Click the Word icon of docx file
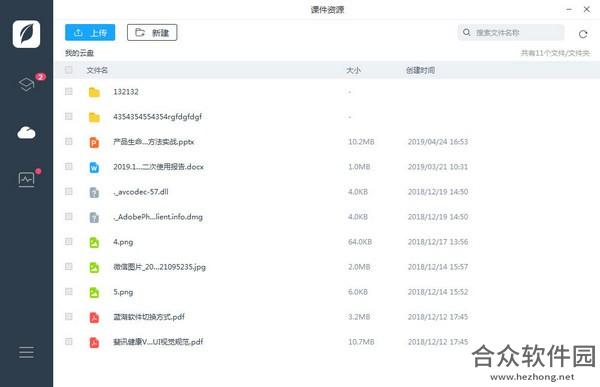600x387 pixels. [x=94, y=167]
